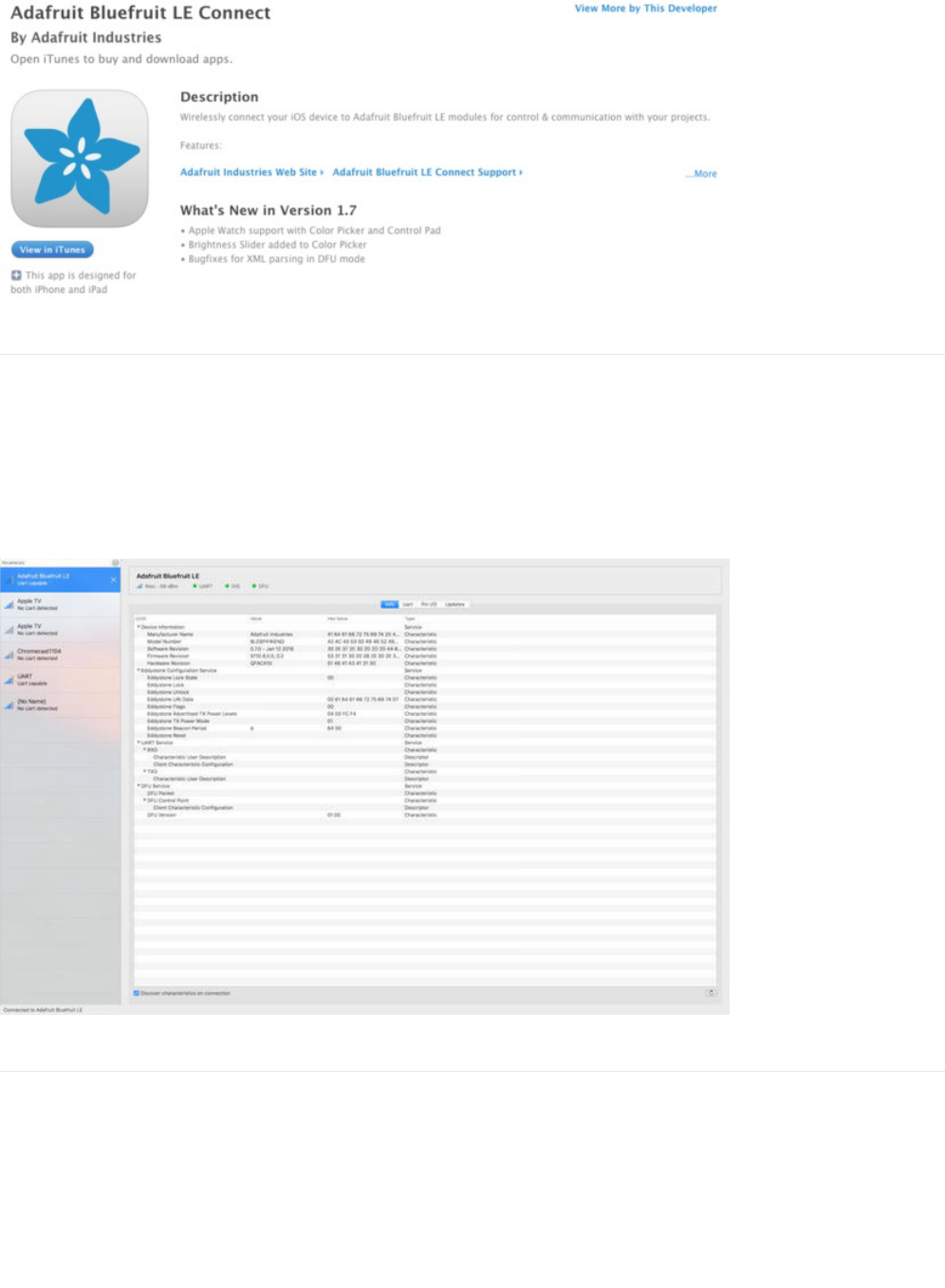The image size is (945, 1288).
Task: Disconnect Adafruit Bluefruit LE using its X icon
Action: 114,580
